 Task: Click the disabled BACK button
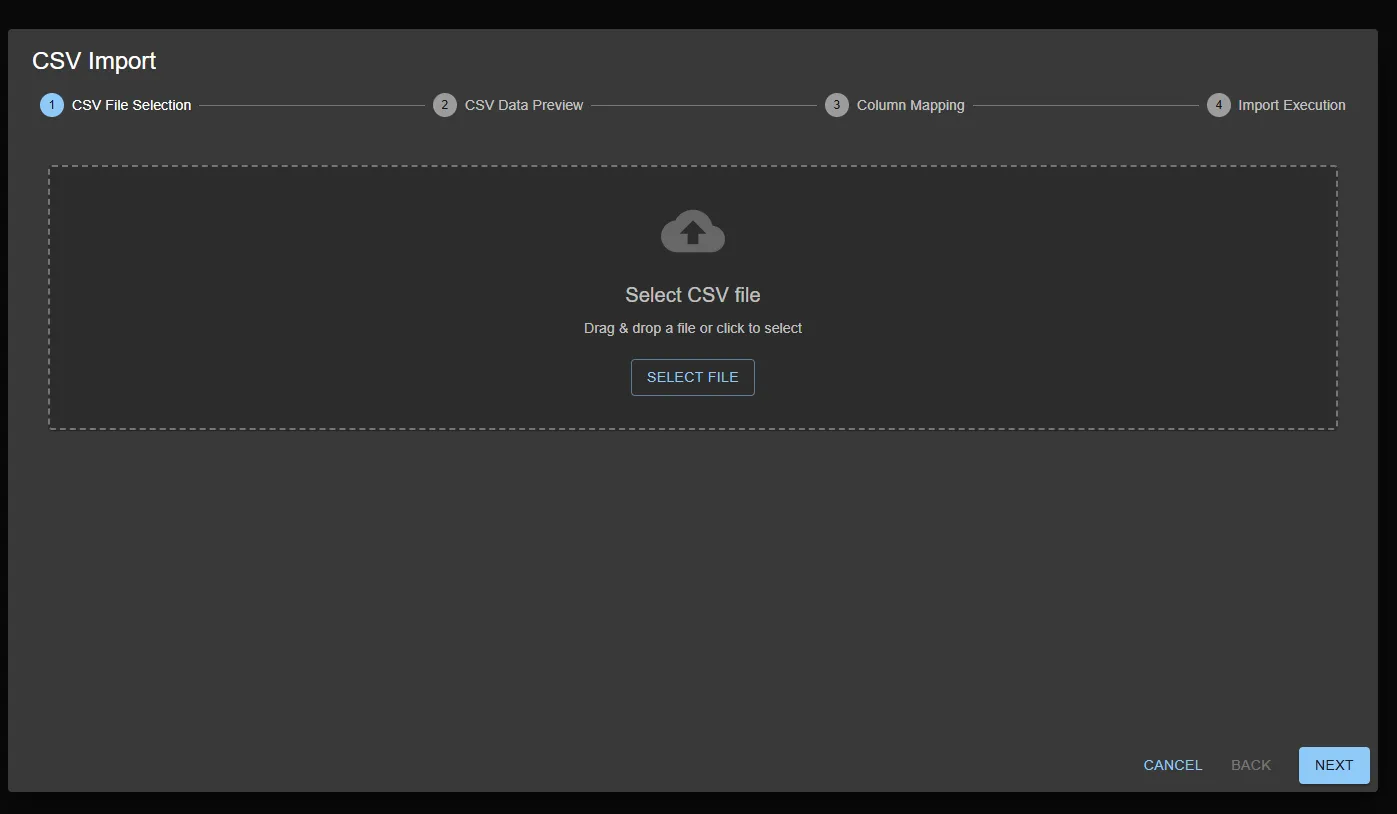pyautogui.click(x=1250, y=765)
